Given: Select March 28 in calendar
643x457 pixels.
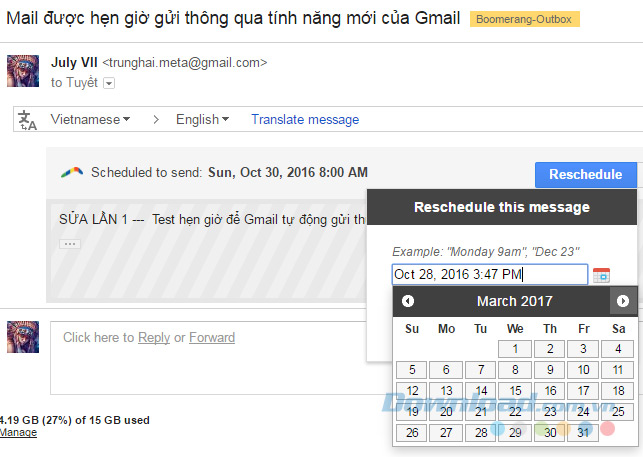Looking at the screenshot, I should coord(481,433).
